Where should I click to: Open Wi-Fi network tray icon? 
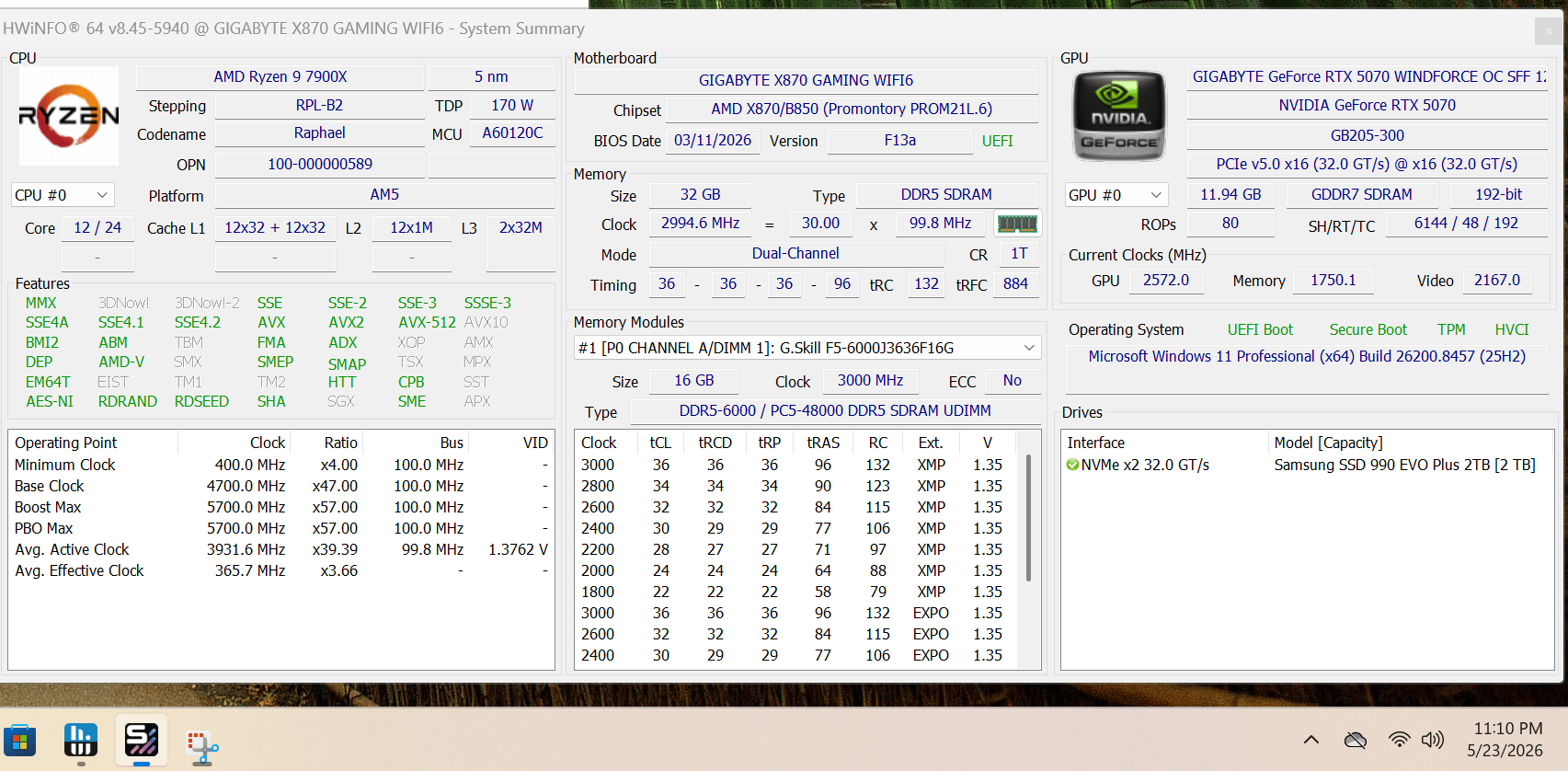coord(1399,740)
